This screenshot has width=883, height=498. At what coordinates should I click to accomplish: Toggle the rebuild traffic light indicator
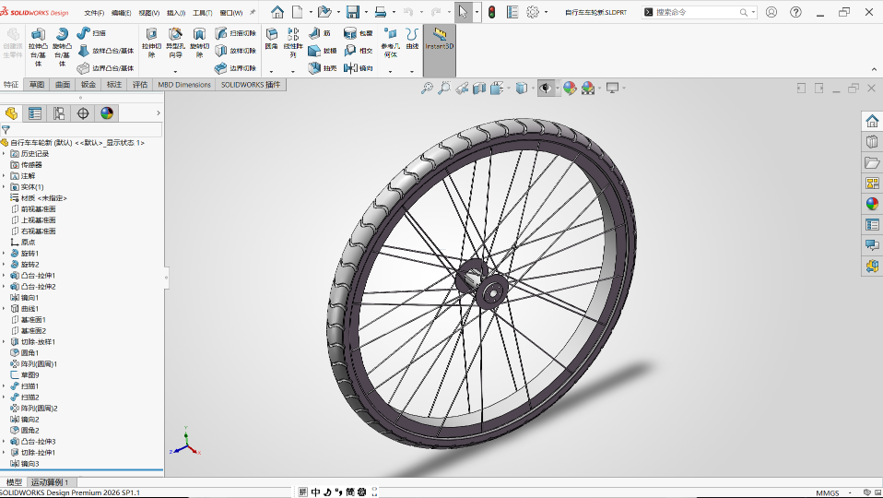tap(492, 12)
